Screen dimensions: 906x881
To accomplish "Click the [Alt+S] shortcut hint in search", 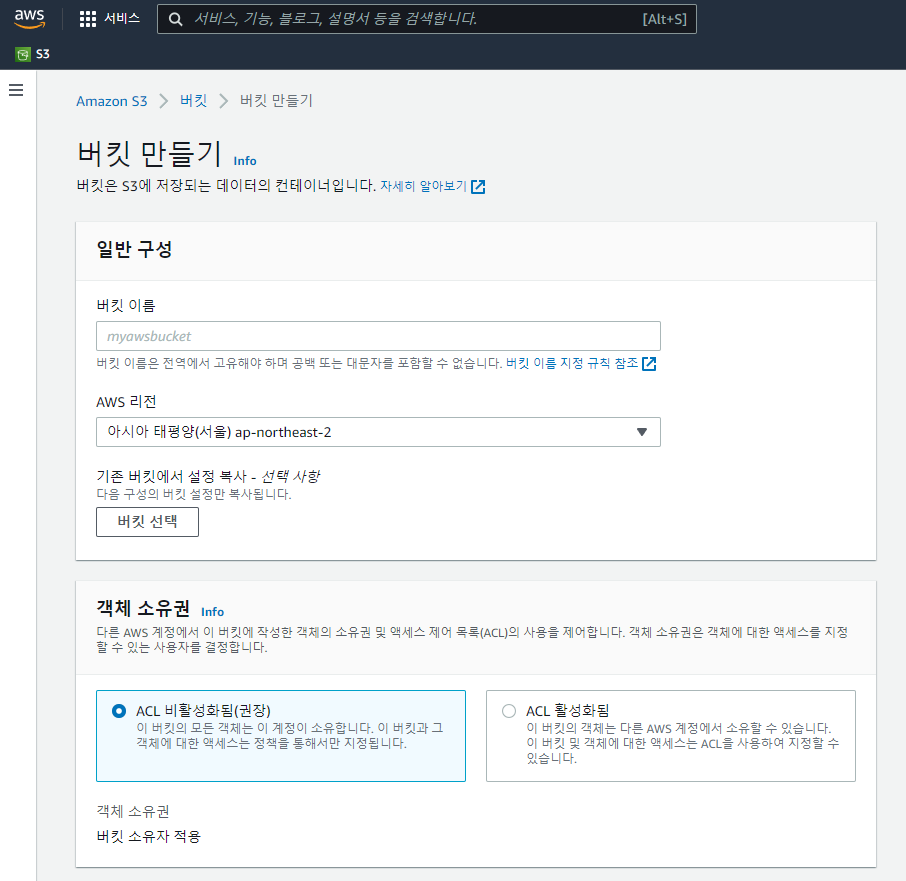I will pos(664,20).
